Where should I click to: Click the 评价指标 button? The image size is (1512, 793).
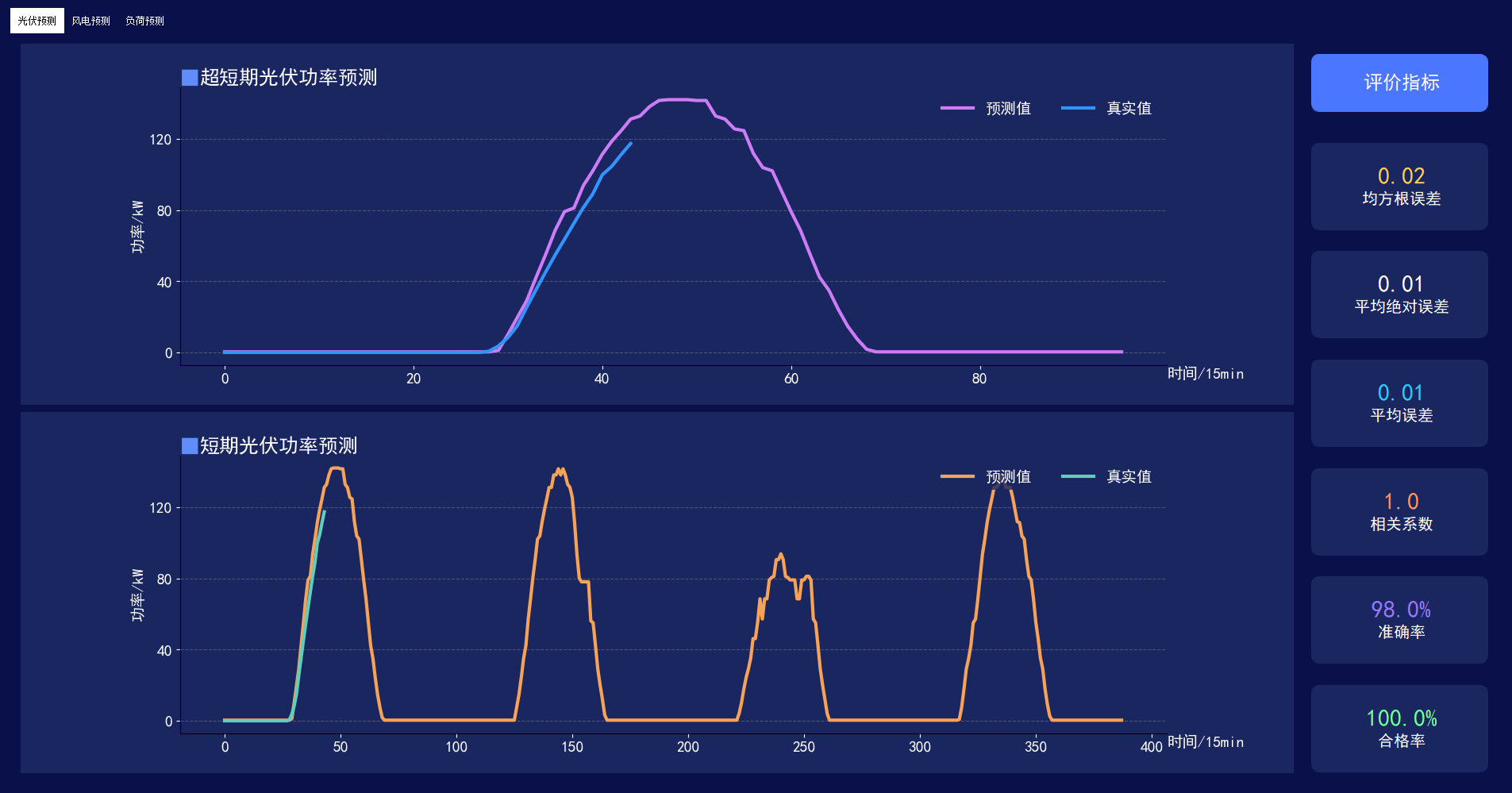(1399, 83)
